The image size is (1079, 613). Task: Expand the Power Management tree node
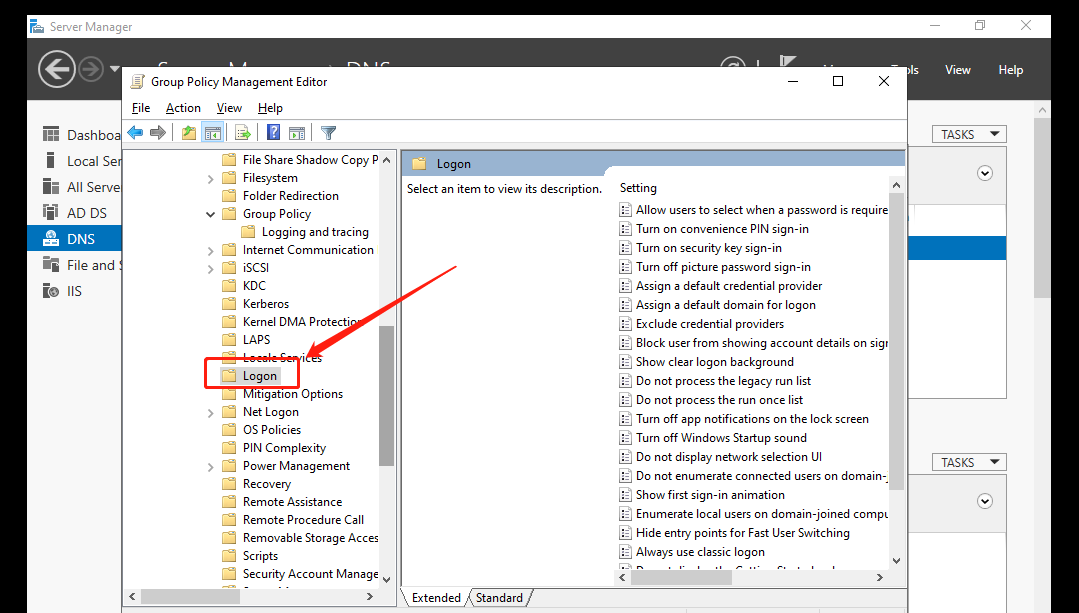click(x=211, y=467)
